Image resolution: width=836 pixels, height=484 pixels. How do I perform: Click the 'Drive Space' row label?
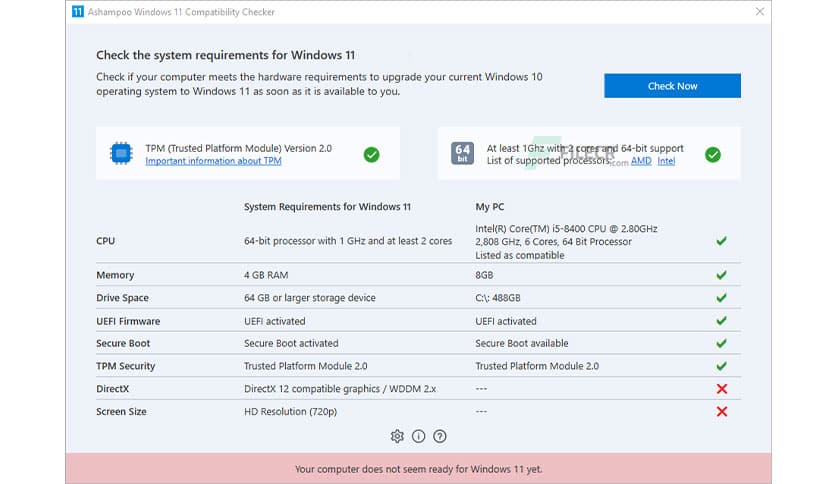pyautogui.click(x=123, y=298)
